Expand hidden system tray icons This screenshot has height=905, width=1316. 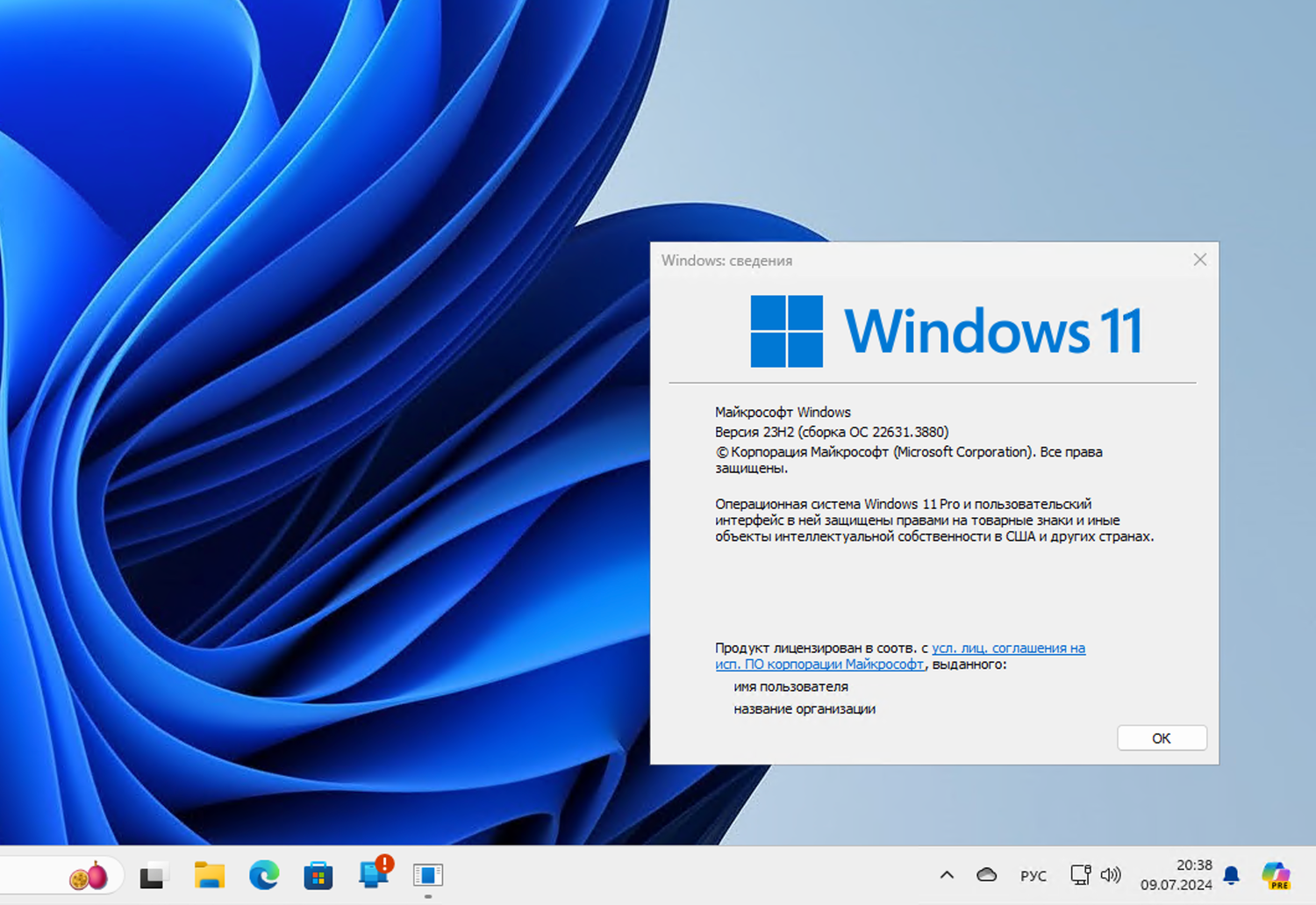tap(948, 875)
